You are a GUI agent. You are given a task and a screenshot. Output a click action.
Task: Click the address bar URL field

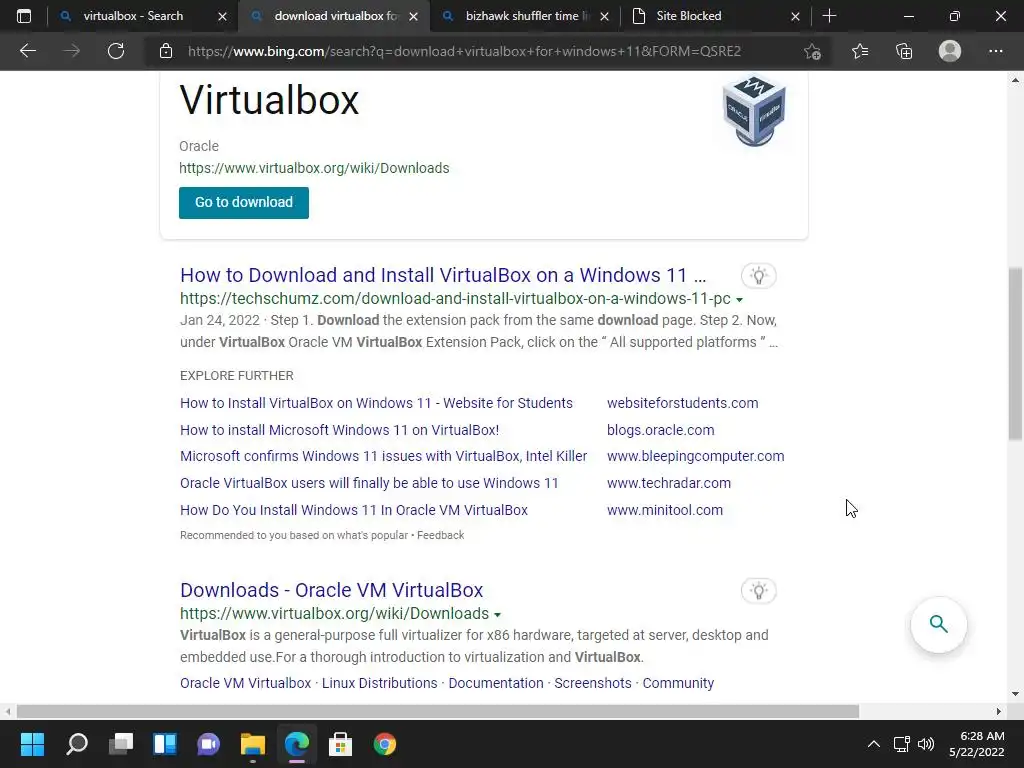coord(464,51)
